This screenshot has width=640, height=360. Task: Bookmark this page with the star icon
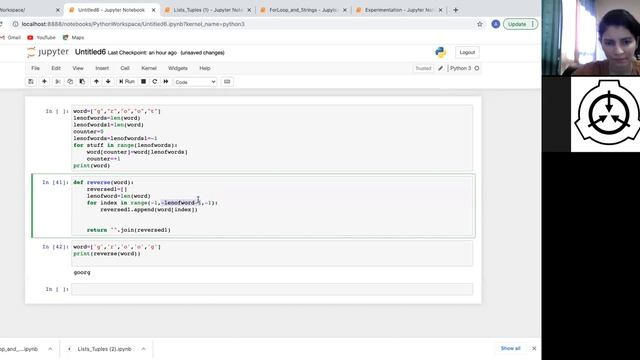click(x=480, y=24)
